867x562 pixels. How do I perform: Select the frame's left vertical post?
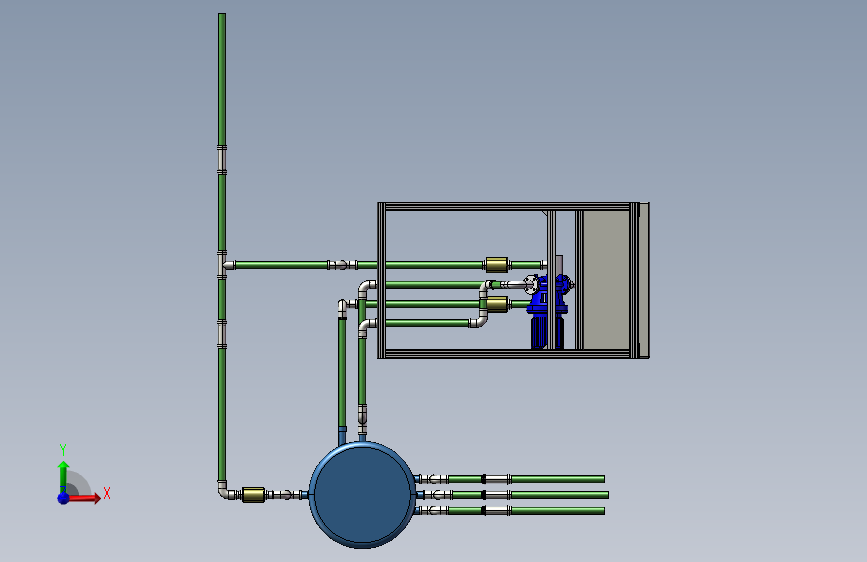click(382, 280)
